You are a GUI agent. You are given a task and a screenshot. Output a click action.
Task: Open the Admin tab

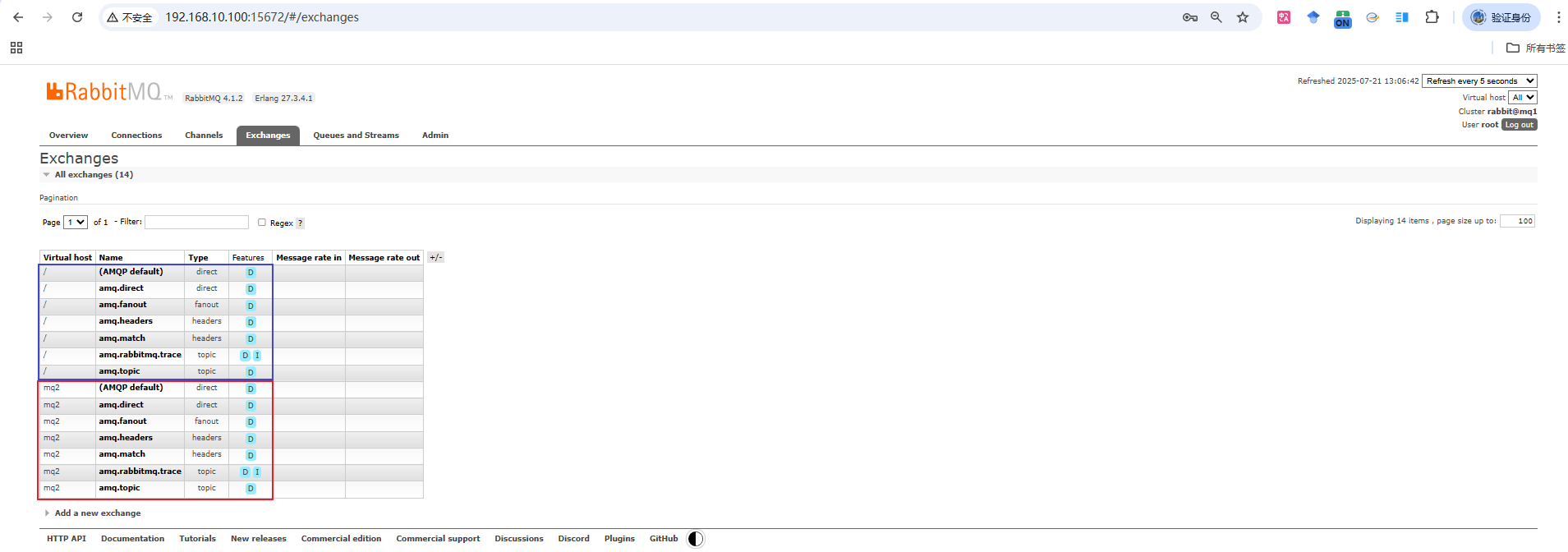(x=435, y=136)
